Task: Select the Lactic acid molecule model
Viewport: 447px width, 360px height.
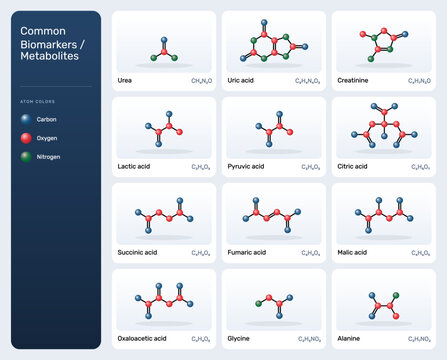Action: click(x=164, y=129)
